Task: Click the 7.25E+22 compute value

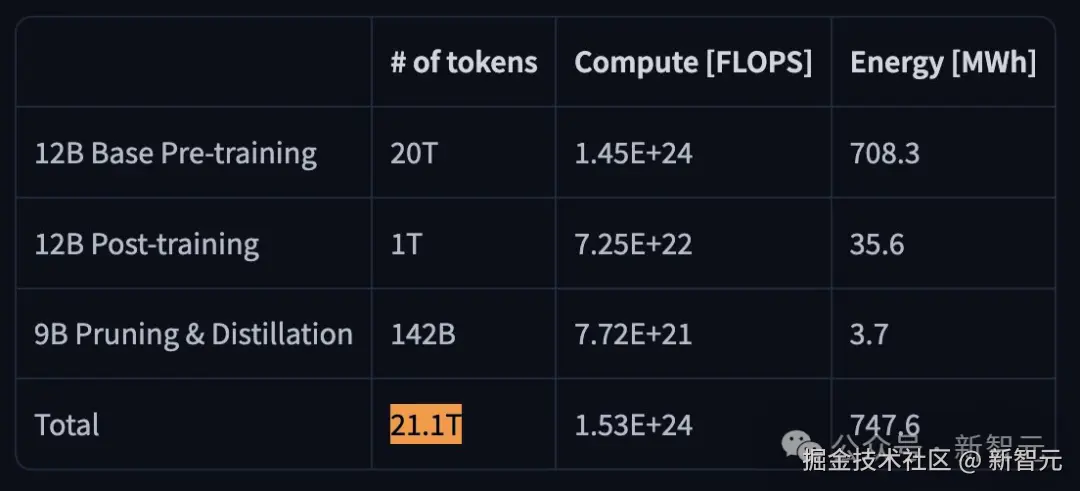Action: (633, 244)
